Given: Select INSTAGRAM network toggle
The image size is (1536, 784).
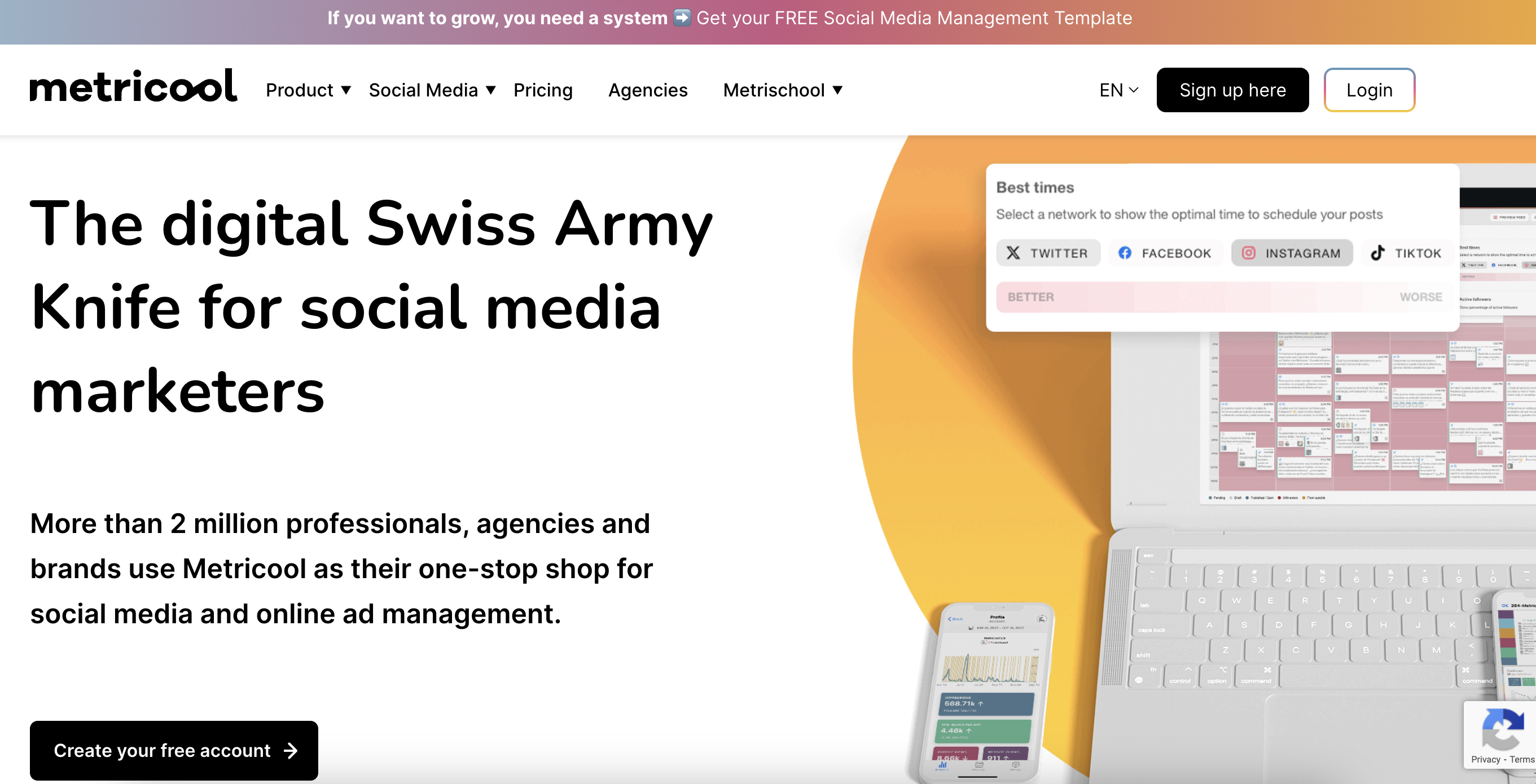Looking at the screenshot, I should pos(1292,253).
